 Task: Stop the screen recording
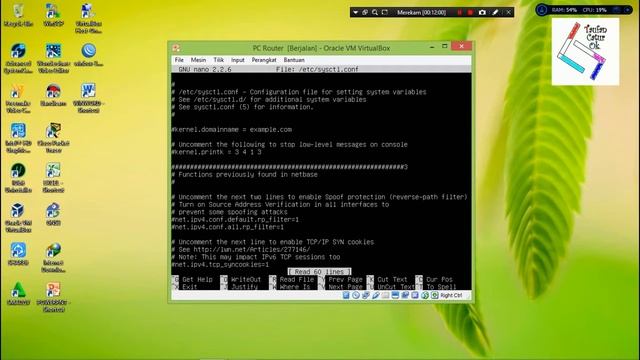[x=470, y=12]
